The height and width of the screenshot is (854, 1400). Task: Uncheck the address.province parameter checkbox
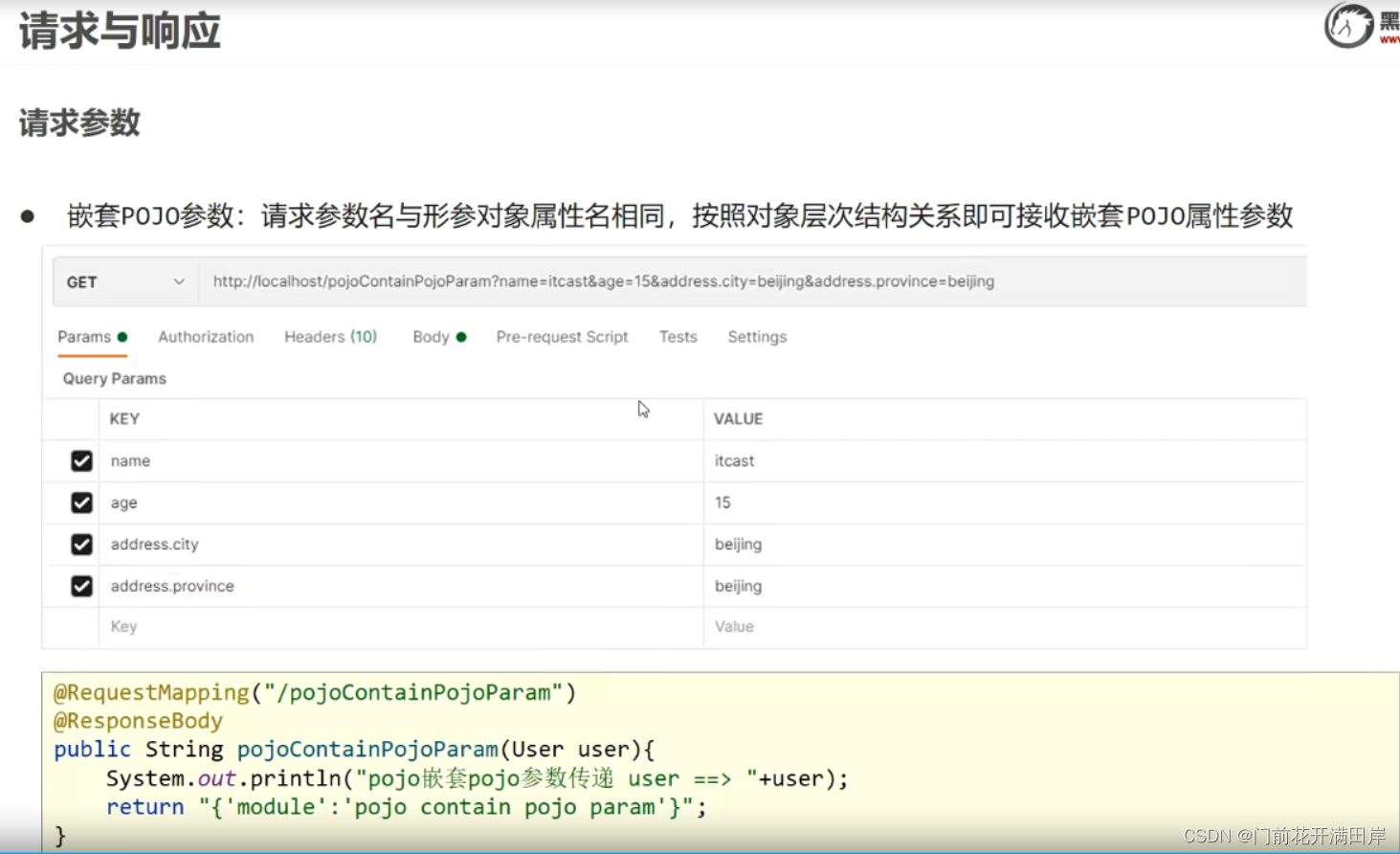tap(81, 586)
